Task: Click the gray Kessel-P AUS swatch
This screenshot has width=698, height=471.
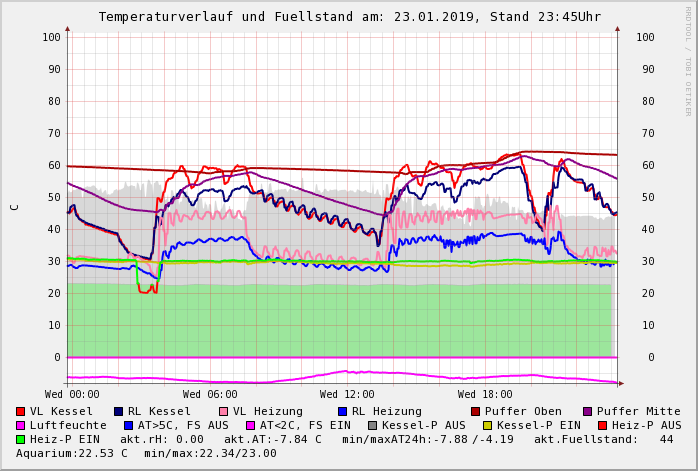Action: (371, 426)
